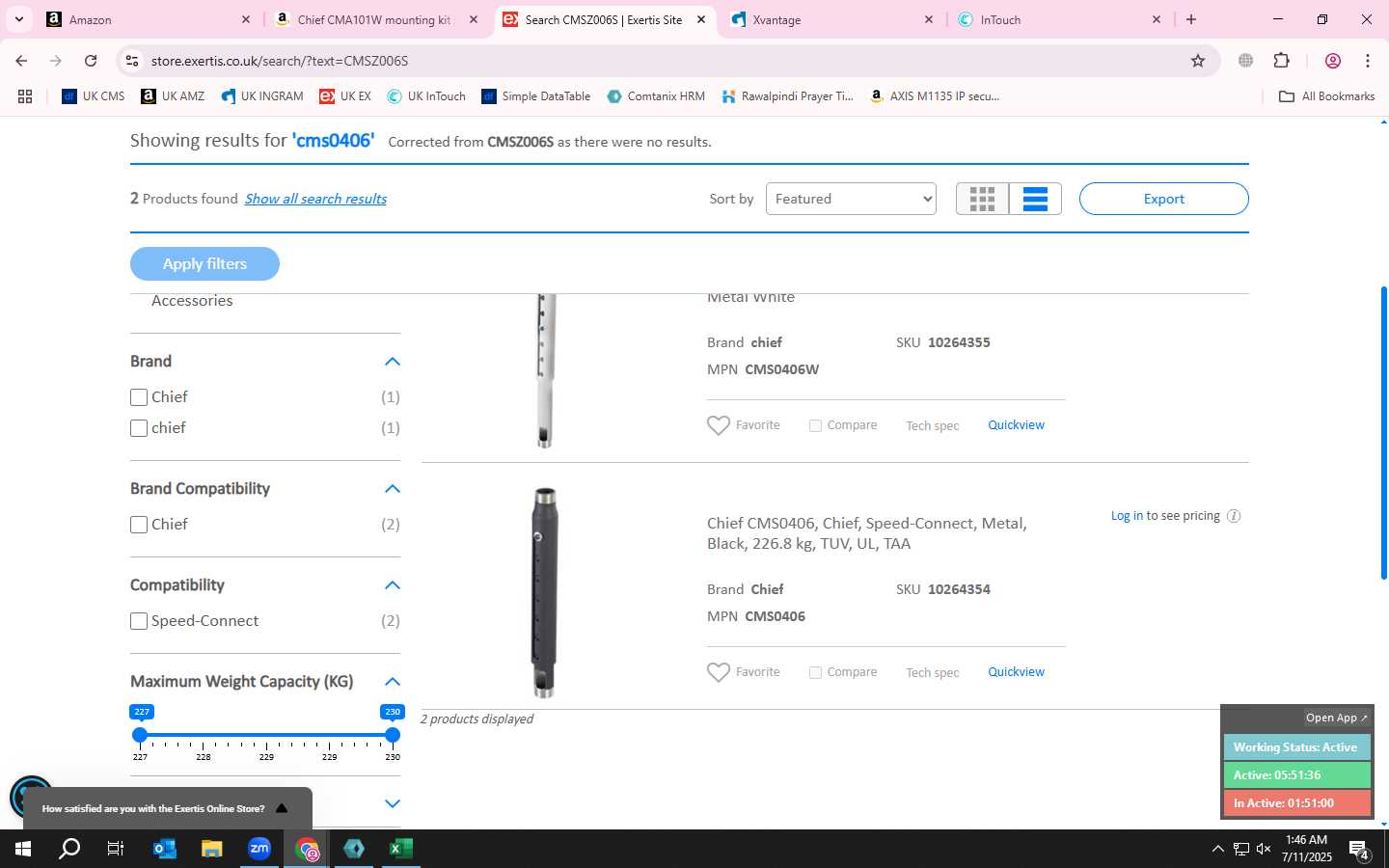The width and height of the screenshot is (1389, 868).
Task: Open Chrome profile avatar icon
Action: click(x=1333, y=61)
